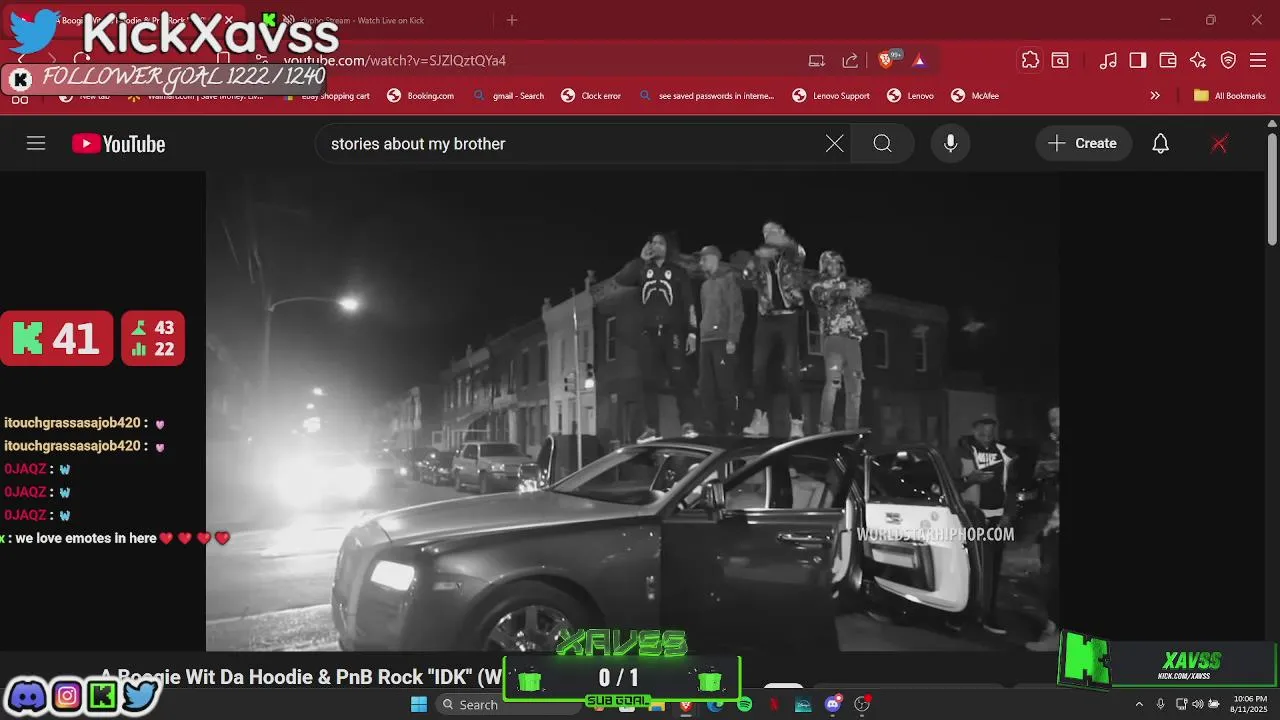
Task: Open the see saved passwords bookmark
Action: point(706,96)
